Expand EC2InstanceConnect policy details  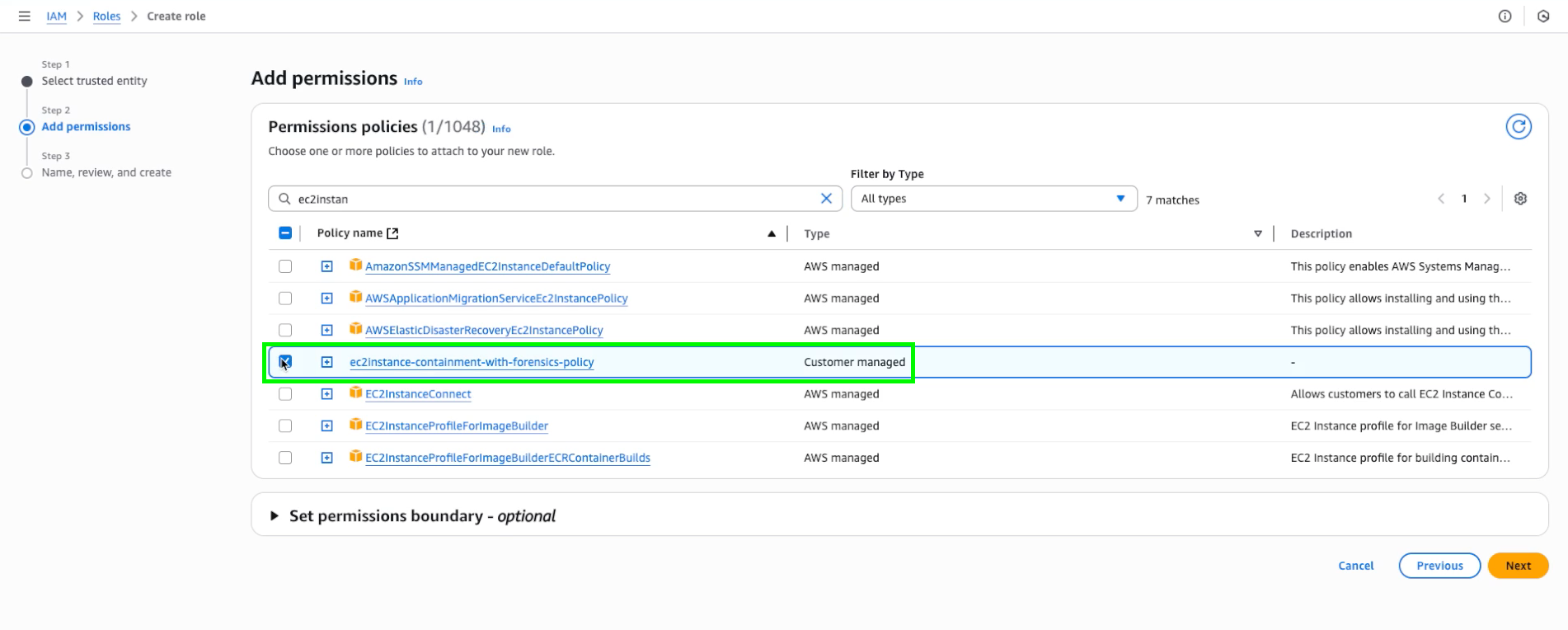click(327, 394)
